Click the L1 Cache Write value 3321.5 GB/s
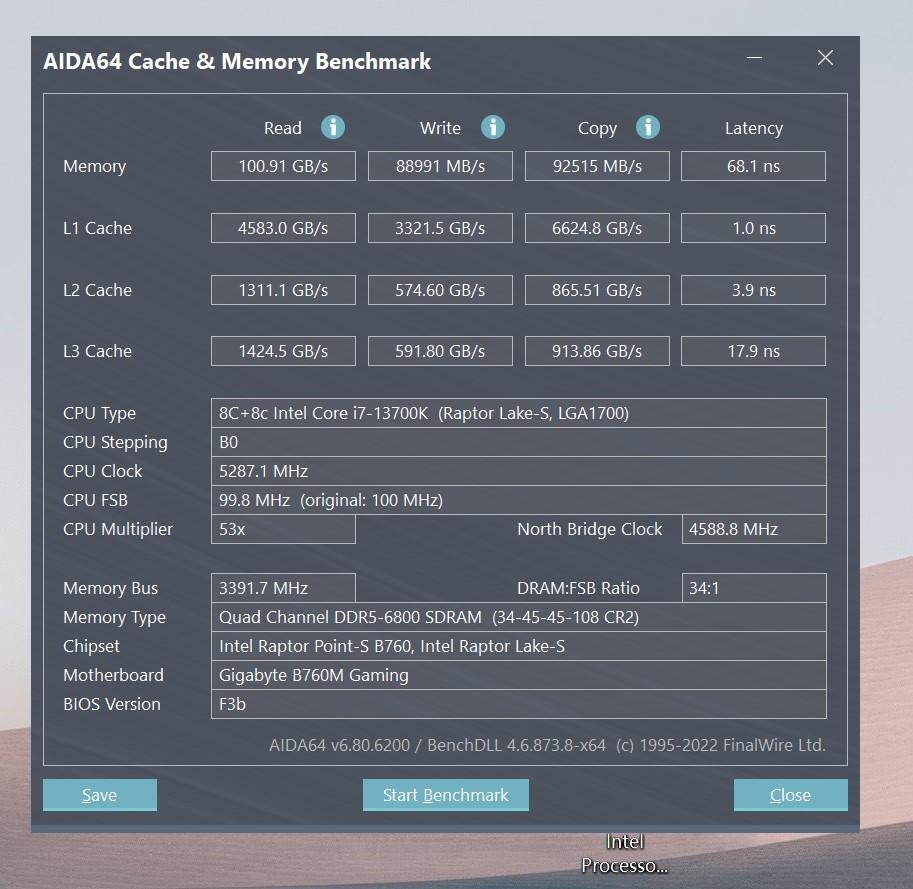 440,228
